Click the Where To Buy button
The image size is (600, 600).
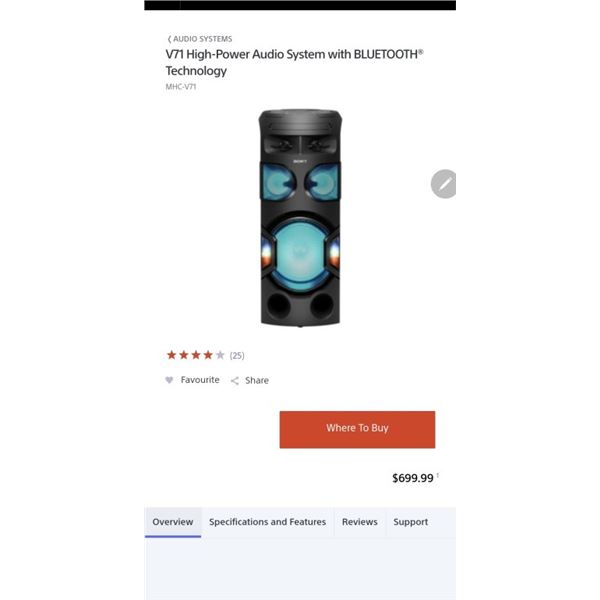coord(357,429)
